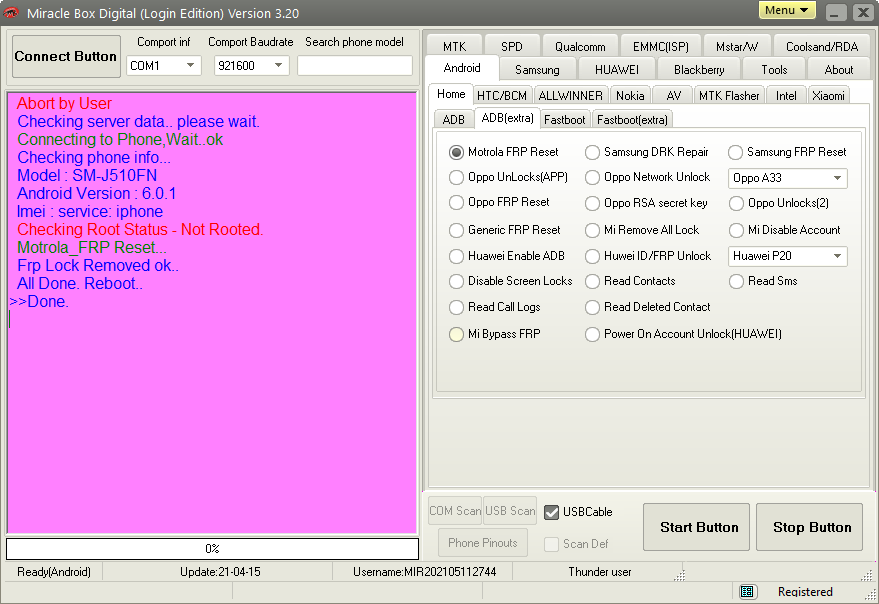Click the Search phone model field

tap(355, 66)
